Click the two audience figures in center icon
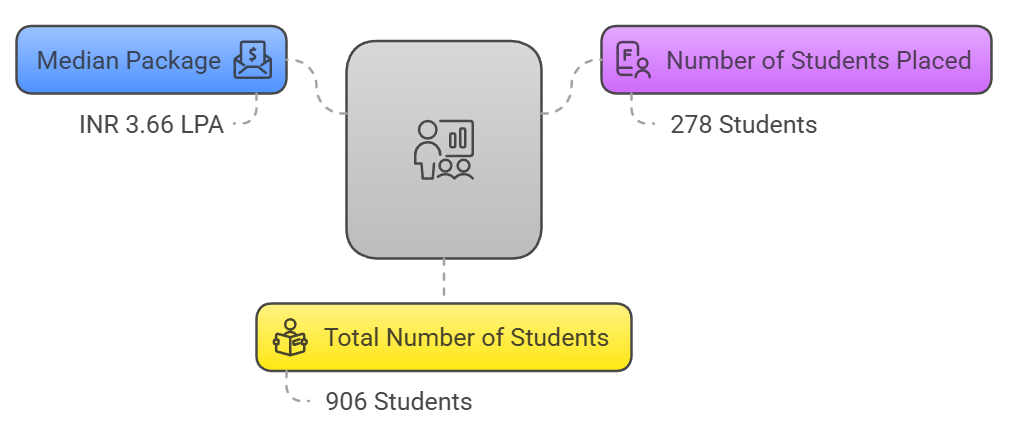The image size is (1009, 437). coord(454,169)
